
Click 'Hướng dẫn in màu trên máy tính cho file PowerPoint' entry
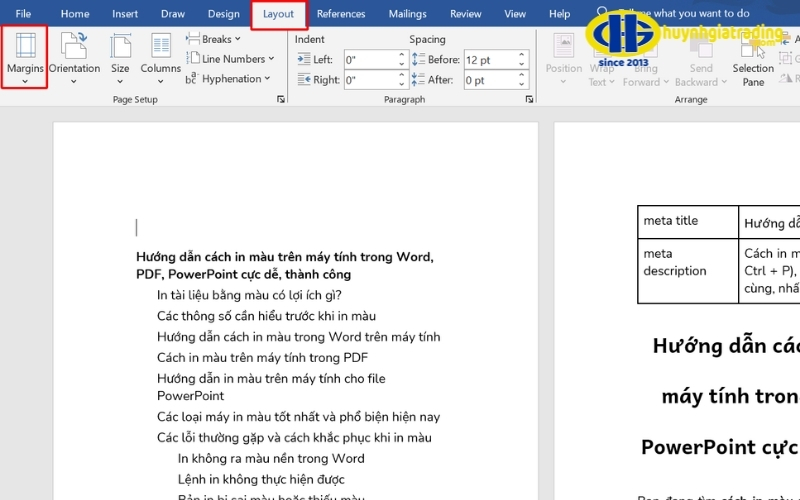point(271,387)
